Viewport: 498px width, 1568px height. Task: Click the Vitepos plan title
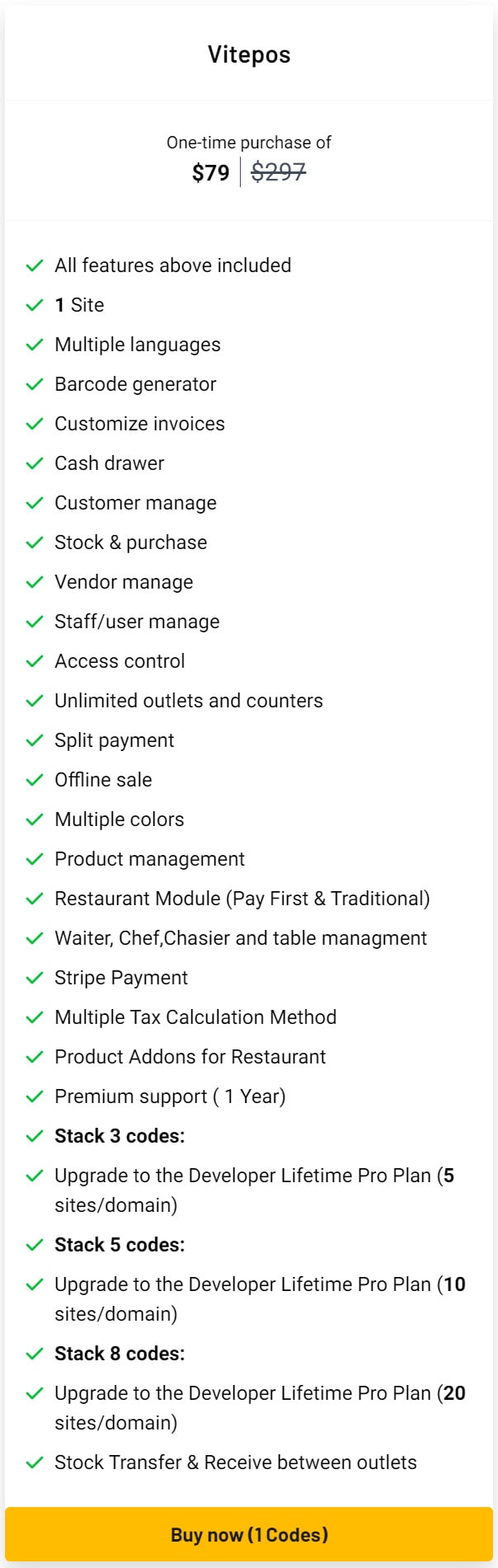[x=249, y=54]
